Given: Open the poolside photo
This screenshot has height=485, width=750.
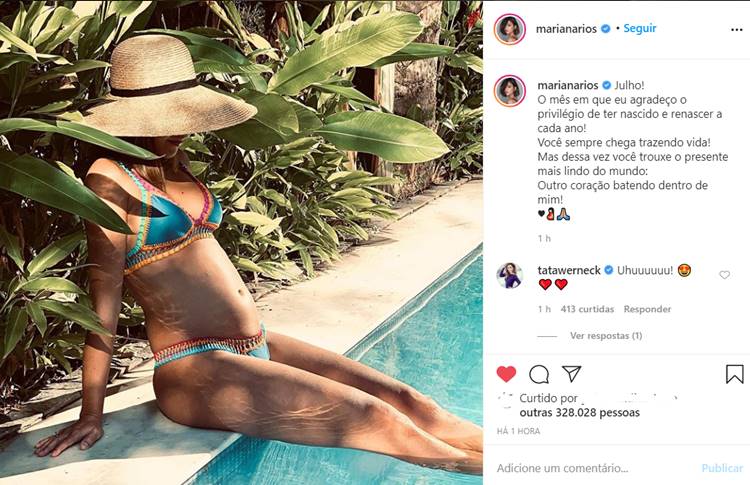Looking at the screenshot, I should point(241,242).
